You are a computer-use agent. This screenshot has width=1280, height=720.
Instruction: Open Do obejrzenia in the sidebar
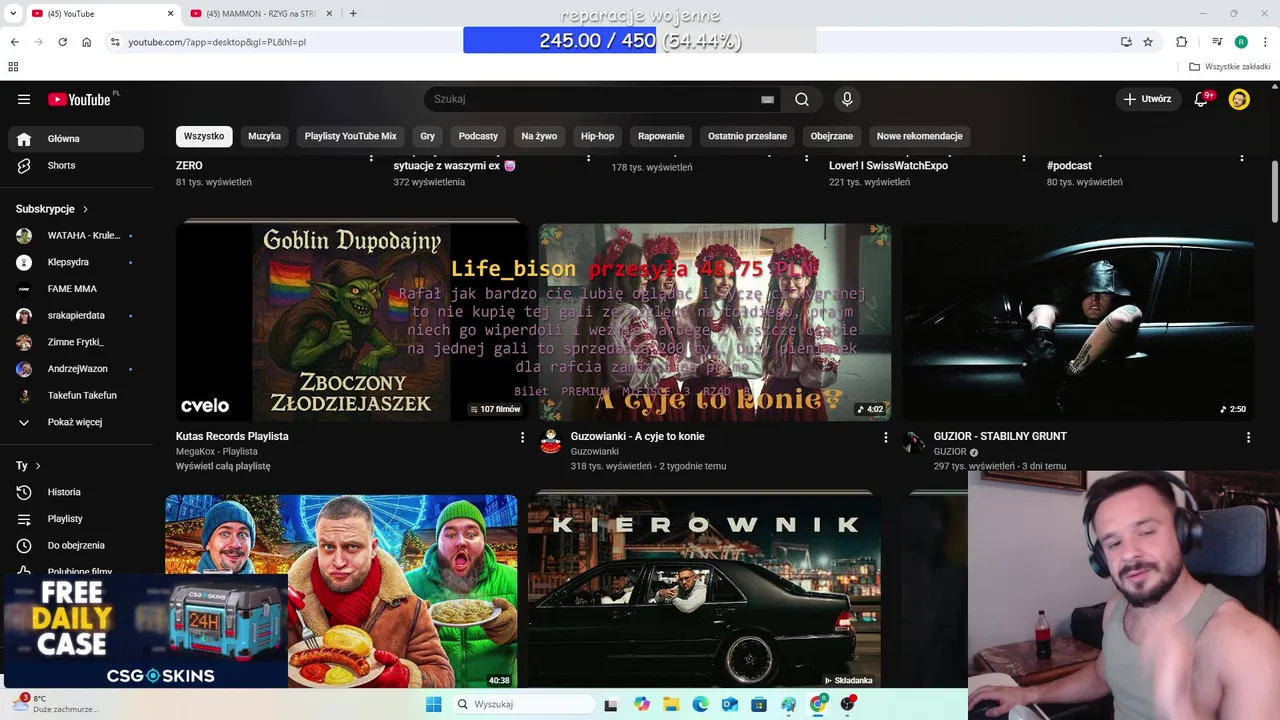click(75, 545)
